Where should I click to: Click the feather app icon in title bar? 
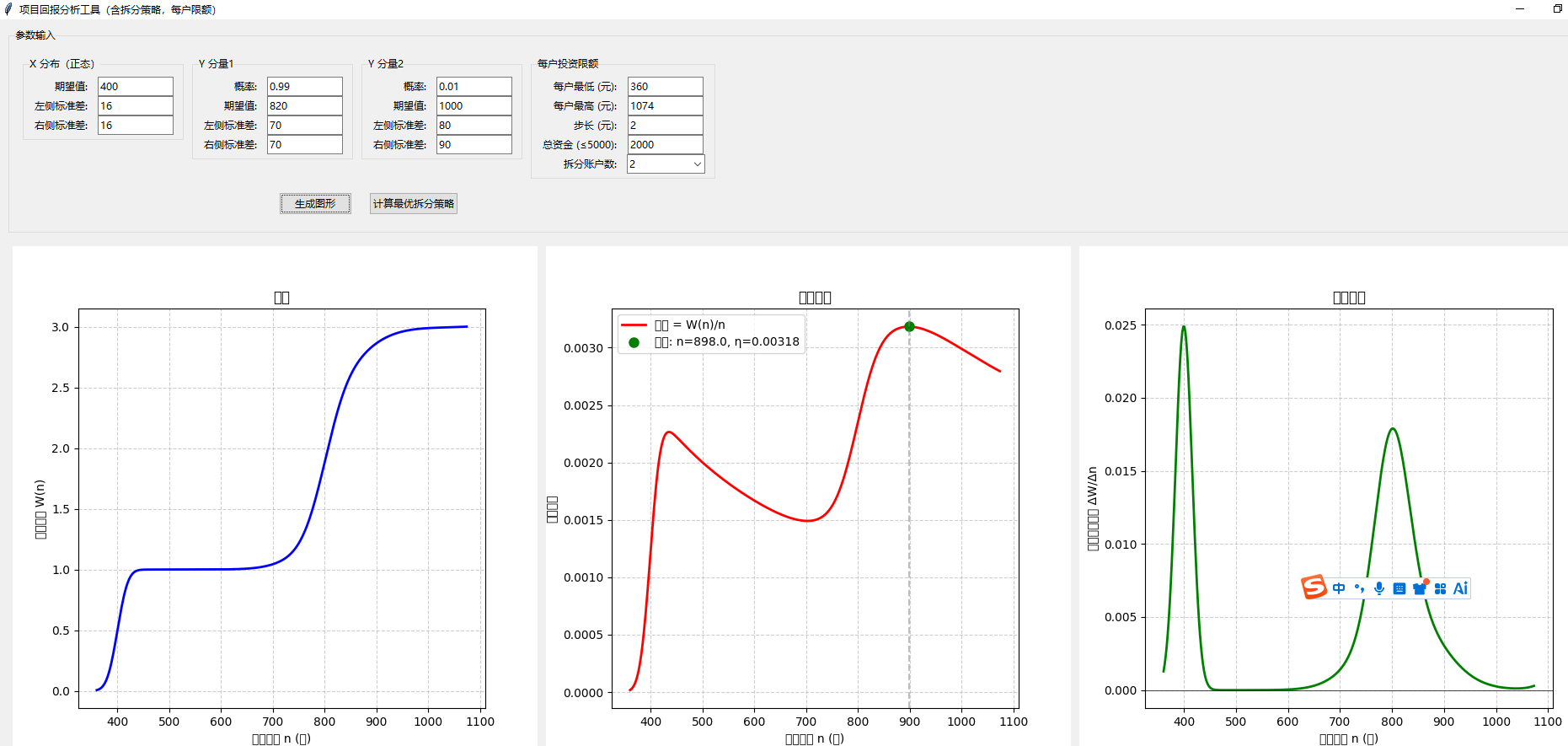tap(8, 9)
